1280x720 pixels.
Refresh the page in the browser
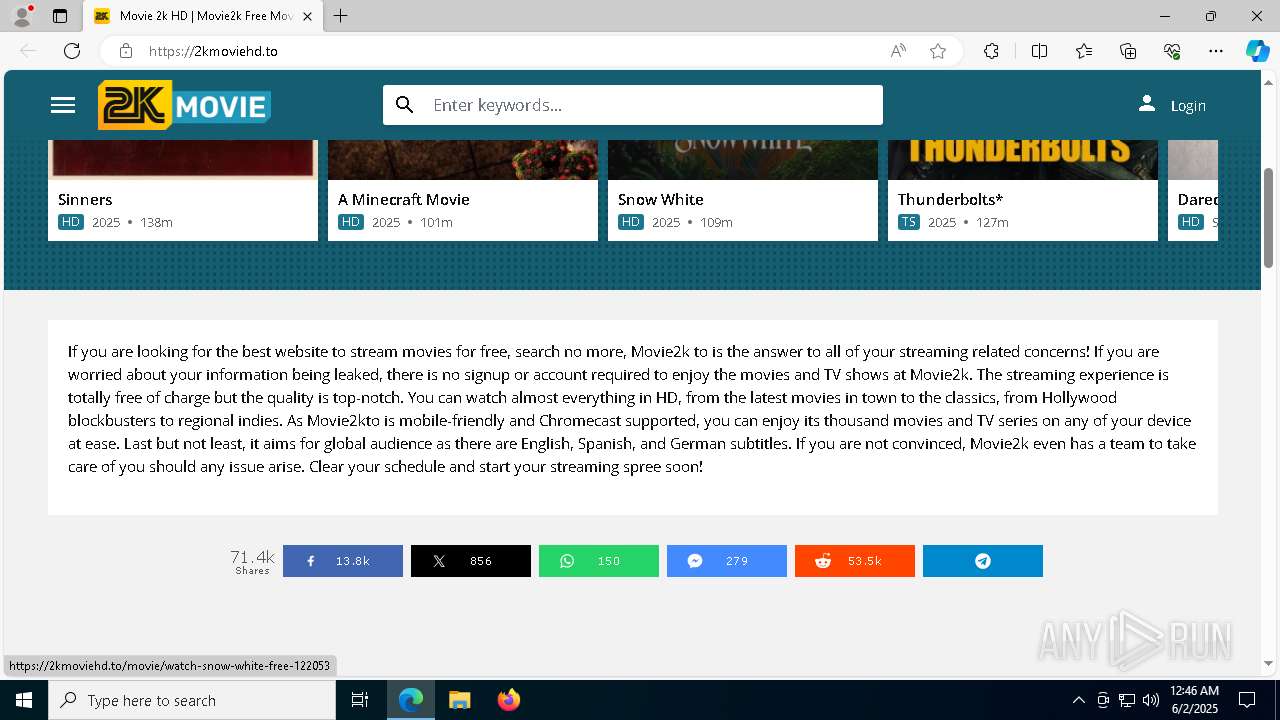pyautogui.click(x=72, y=51)
